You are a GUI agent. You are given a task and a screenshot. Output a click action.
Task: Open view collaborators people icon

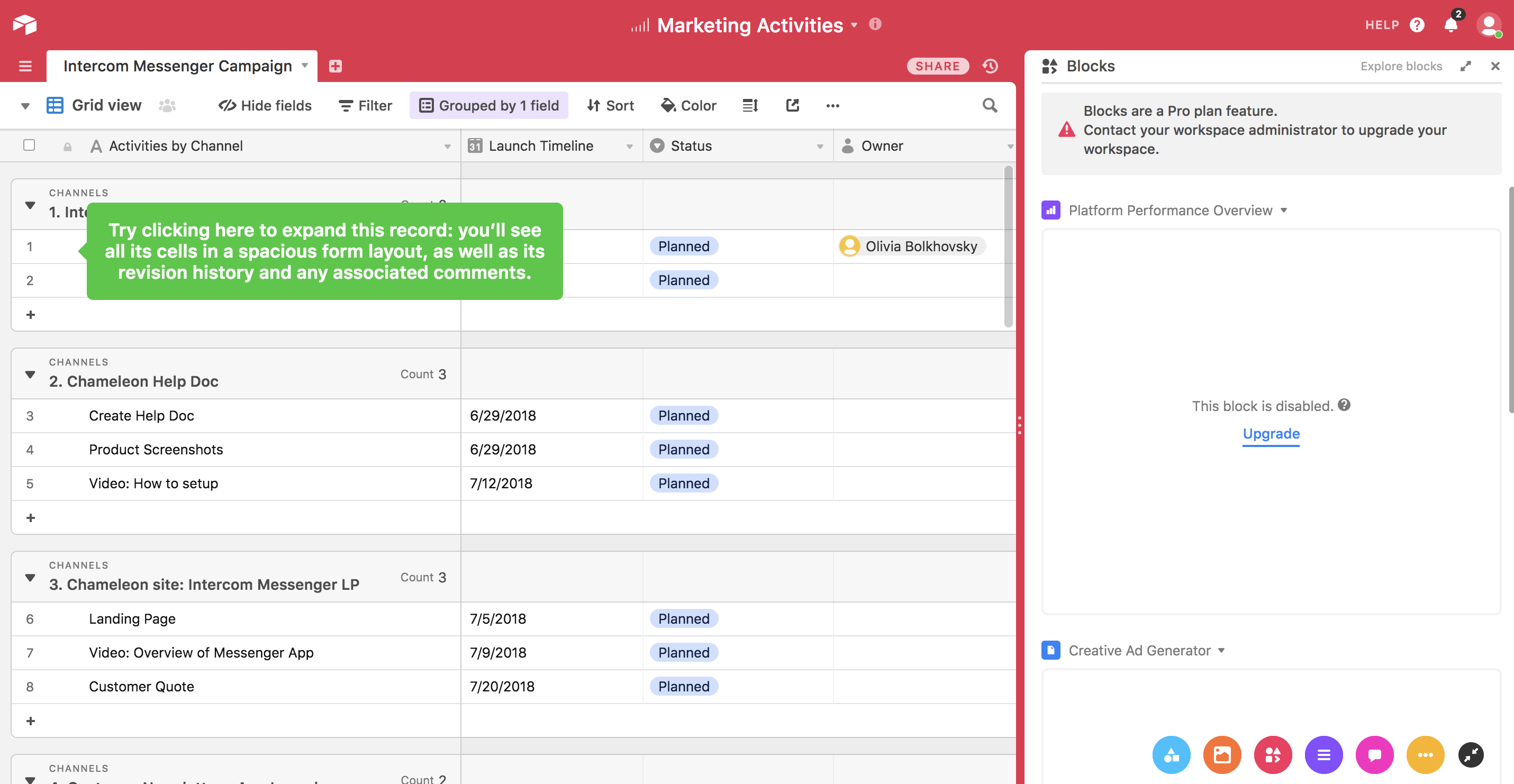(168, 105)
